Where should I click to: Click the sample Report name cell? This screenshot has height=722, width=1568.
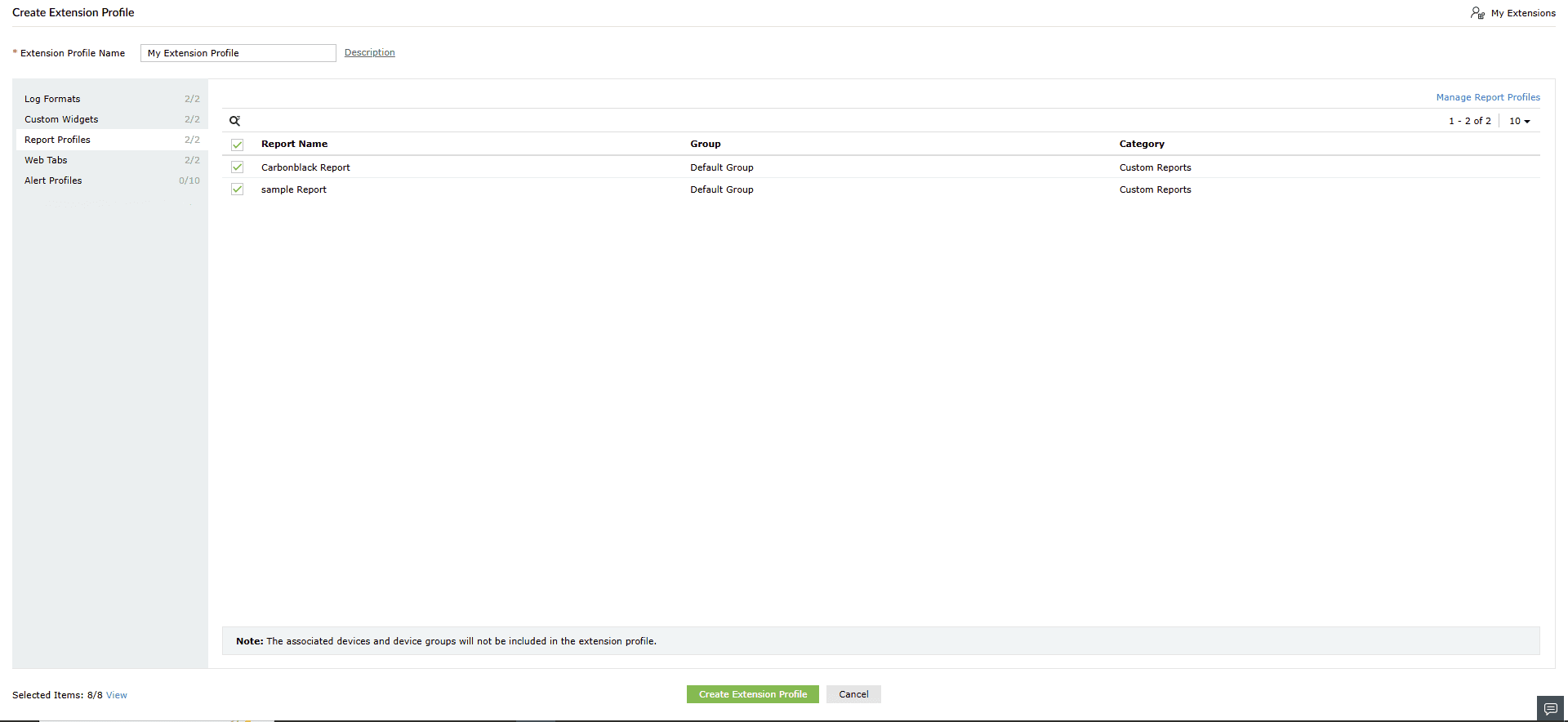click(294, 189)
